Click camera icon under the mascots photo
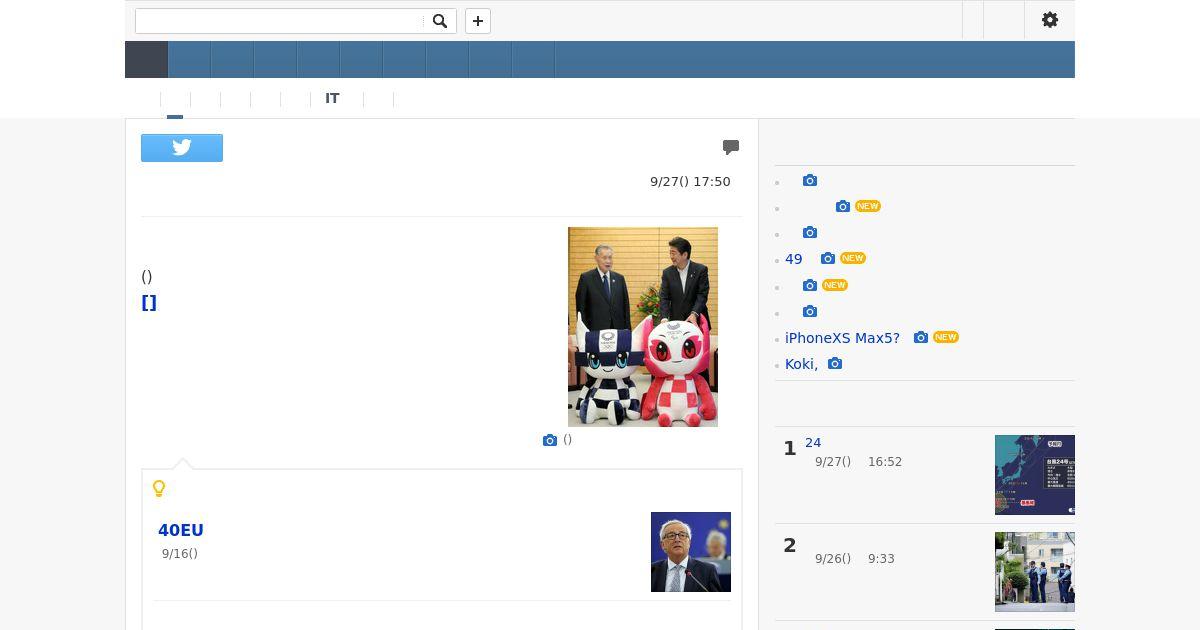Screen dimensions: 1200x630 click(x=550, y=440)
